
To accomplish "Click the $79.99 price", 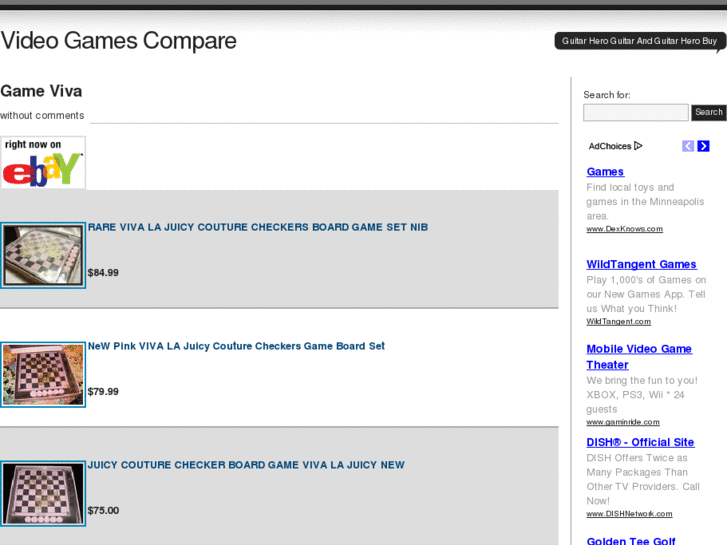I will [103, 391].
